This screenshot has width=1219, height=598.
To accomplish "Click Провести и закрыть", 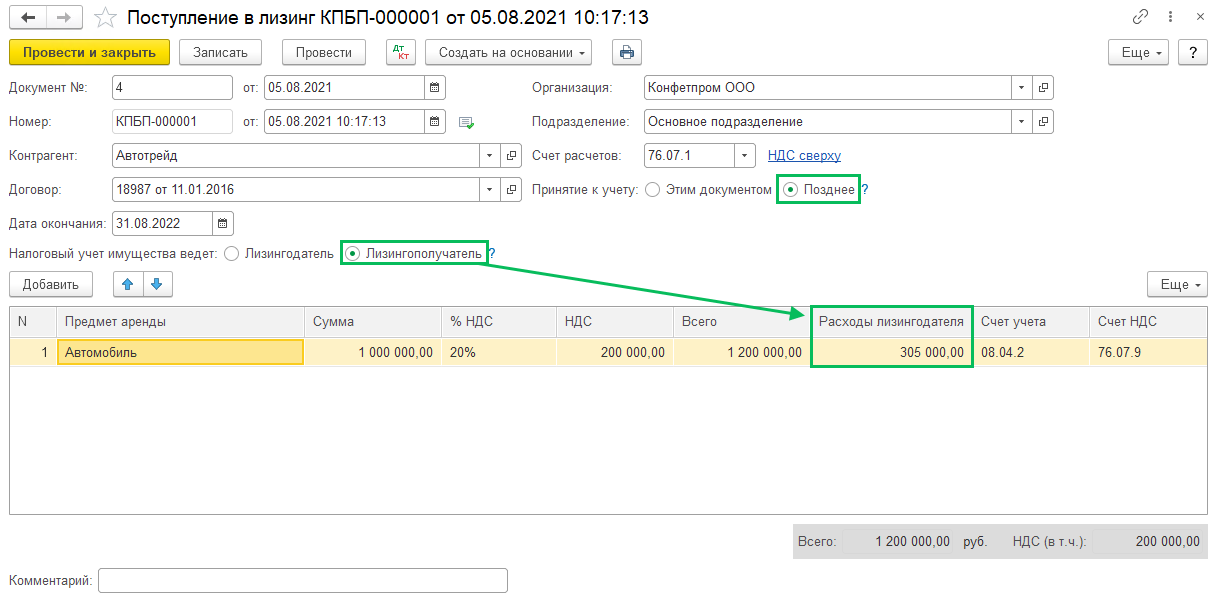I will click(89, 52).
